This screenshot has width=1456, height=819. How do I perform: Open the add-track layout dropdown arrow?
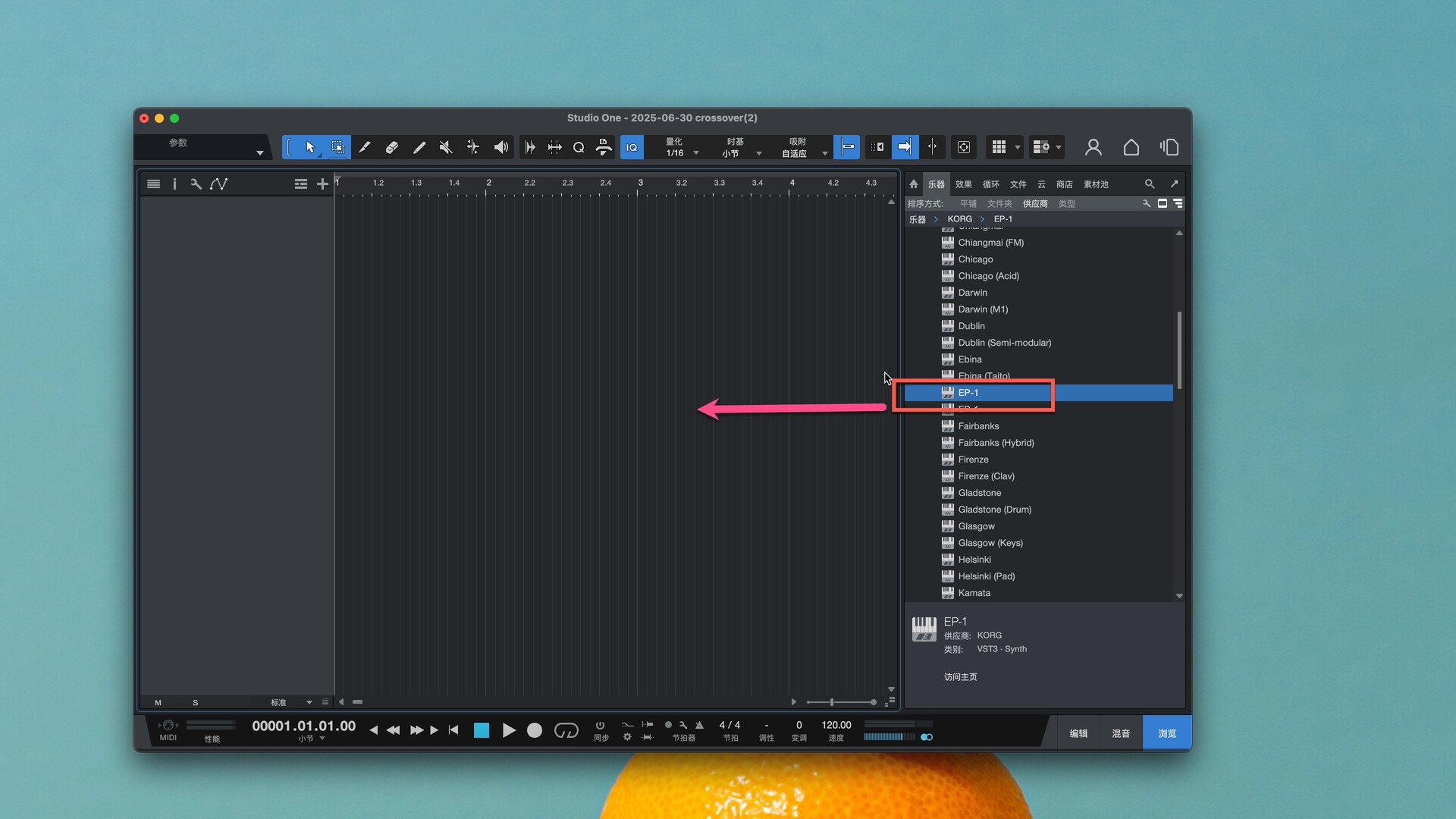click(x=1059, y=147)
